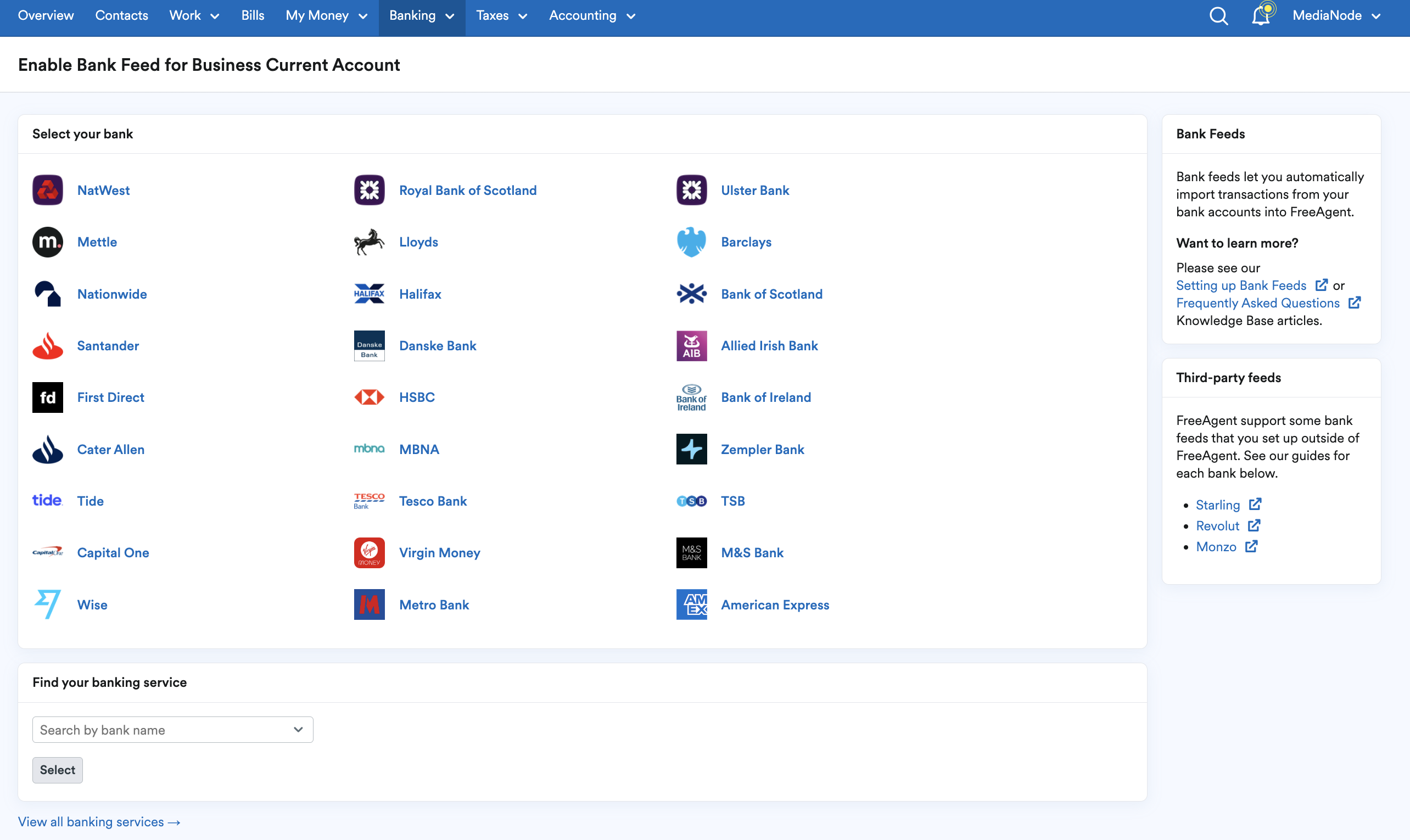Select the Wise bank name link
This screenshot has height=840, width=1410.
coord(92,604)
